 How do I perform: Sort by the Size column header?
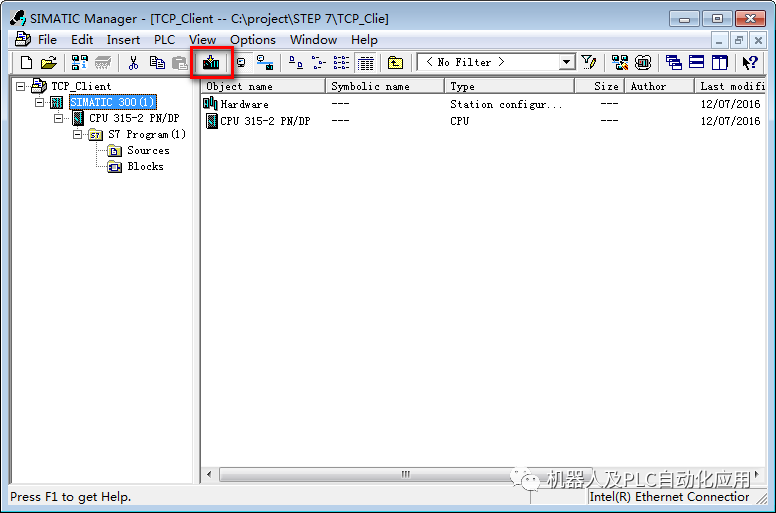(600, 86)
